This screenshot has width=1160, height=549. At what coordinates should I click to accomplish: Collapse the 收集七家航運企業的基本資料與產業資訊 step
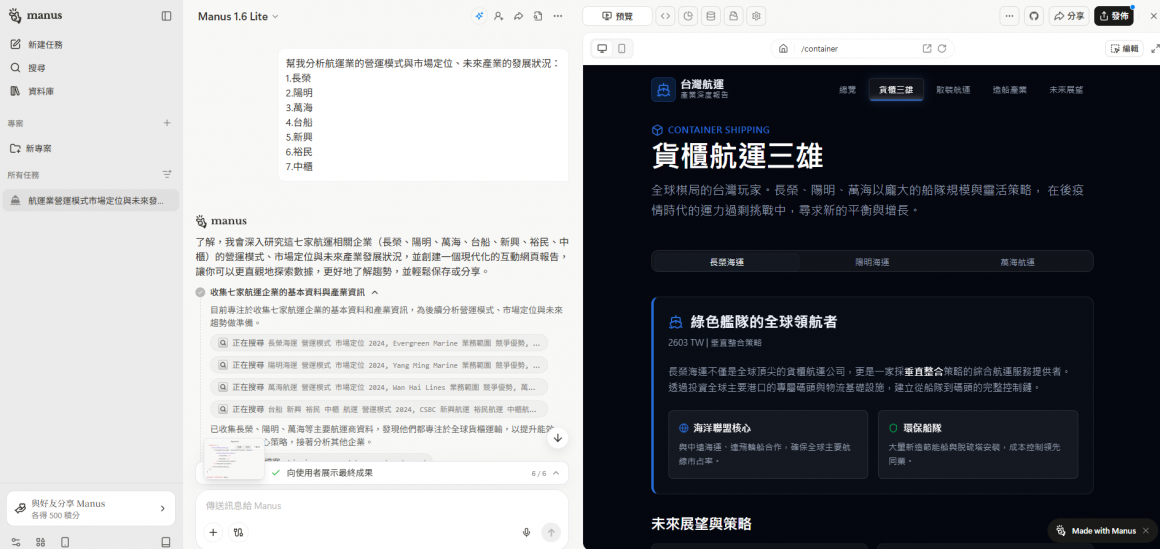point(374,292)
